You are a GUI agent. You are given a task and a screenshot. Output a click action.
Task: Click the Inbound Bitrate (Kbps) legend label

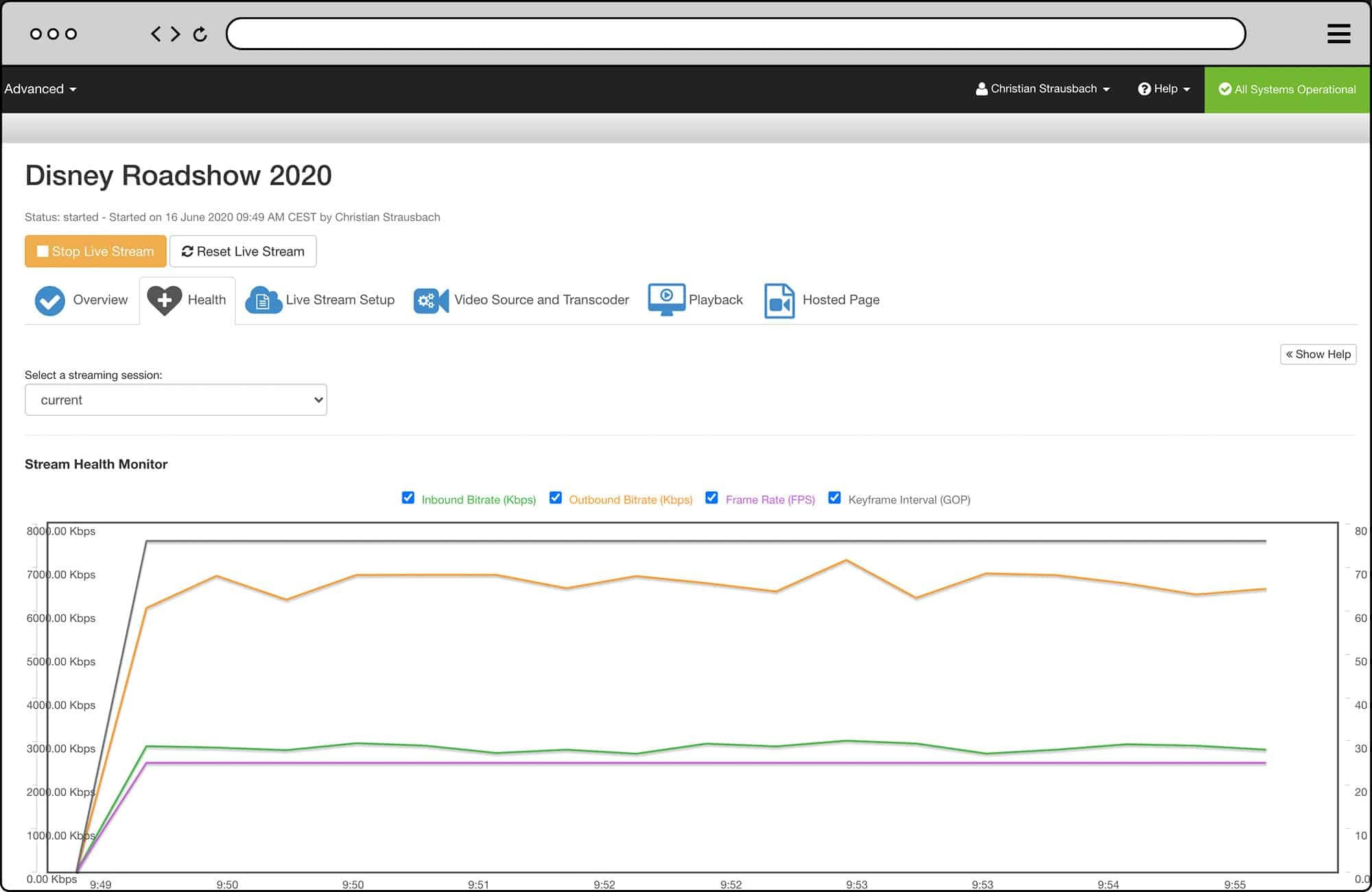(479, 500)
